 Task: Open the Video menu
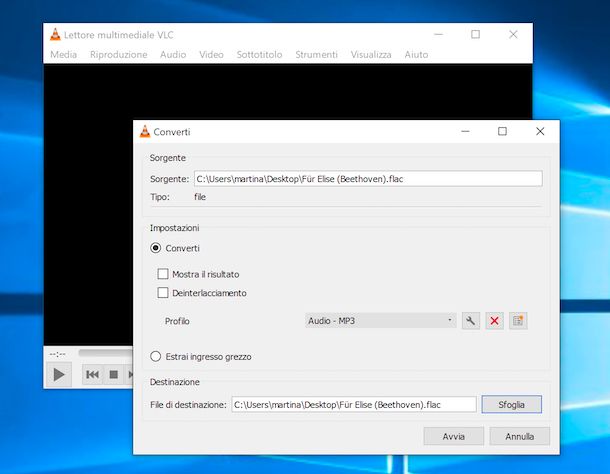(x=211, y=54)
